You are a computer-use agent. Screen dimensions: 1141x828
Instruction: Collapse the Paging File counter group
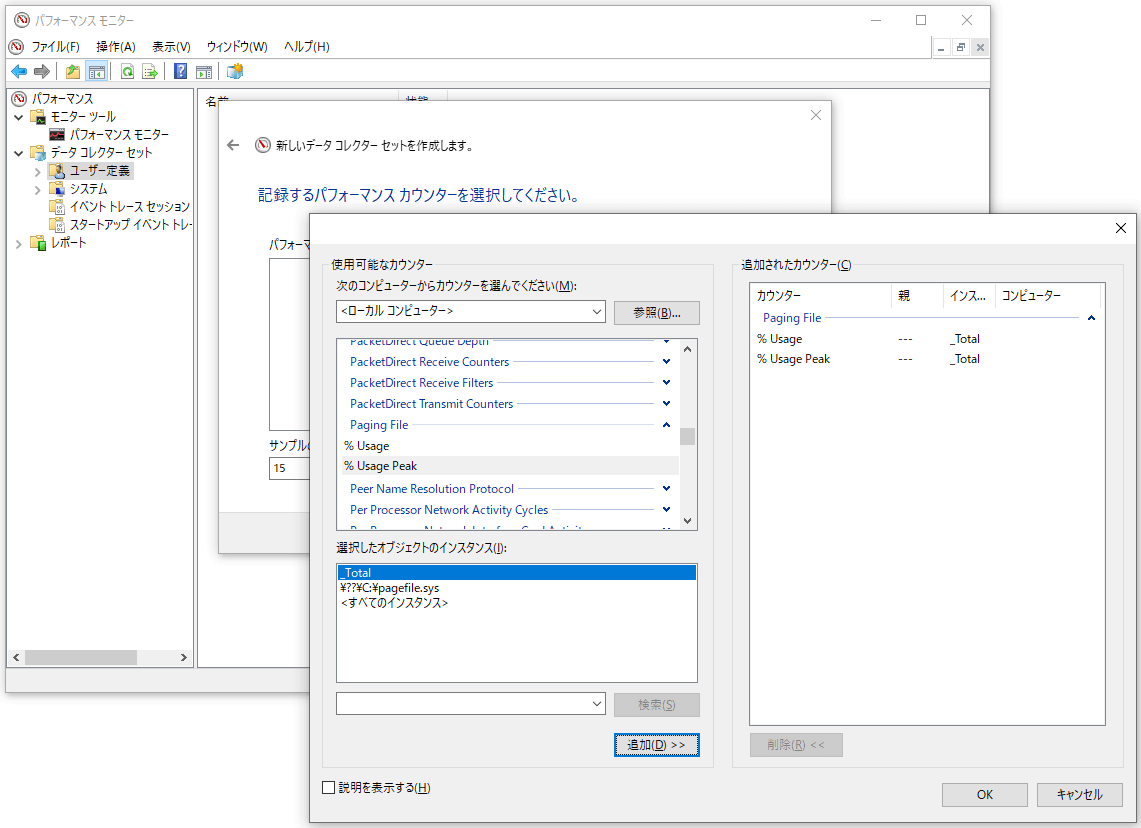pyautogui.click(x=667, y=425)
